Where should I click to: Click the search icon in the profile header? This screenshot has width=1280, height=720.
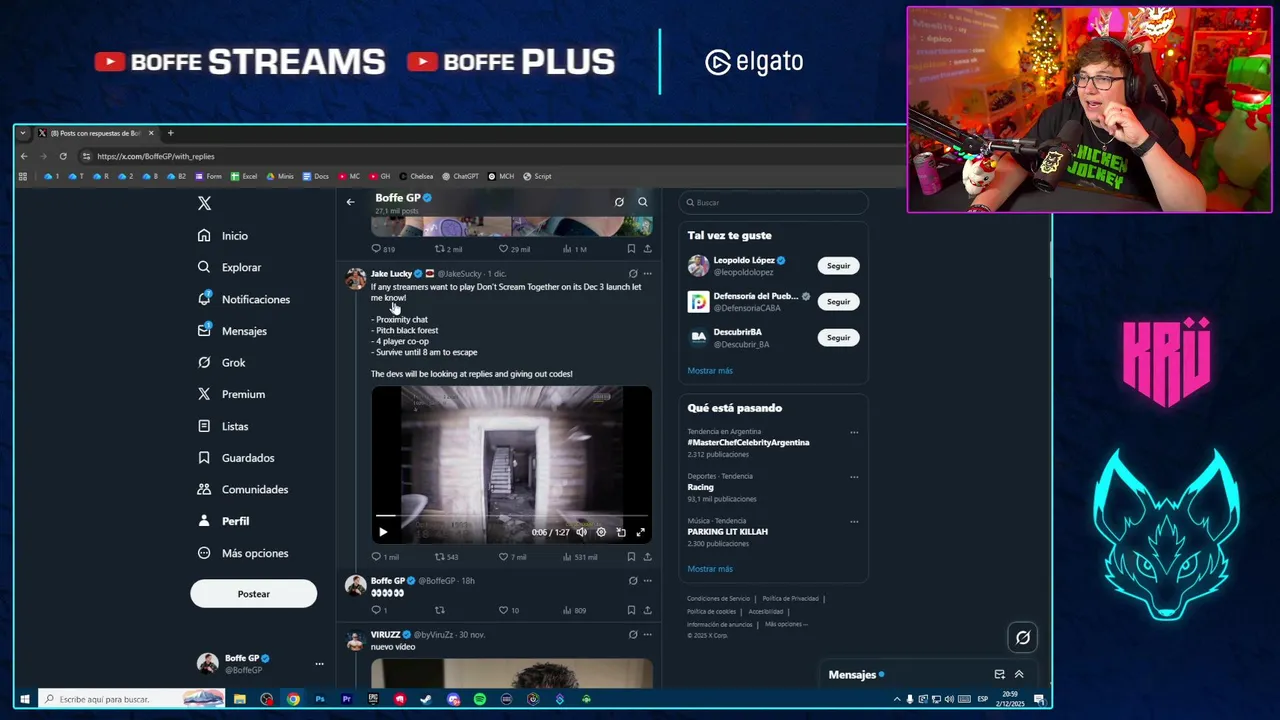click(643, 202)
